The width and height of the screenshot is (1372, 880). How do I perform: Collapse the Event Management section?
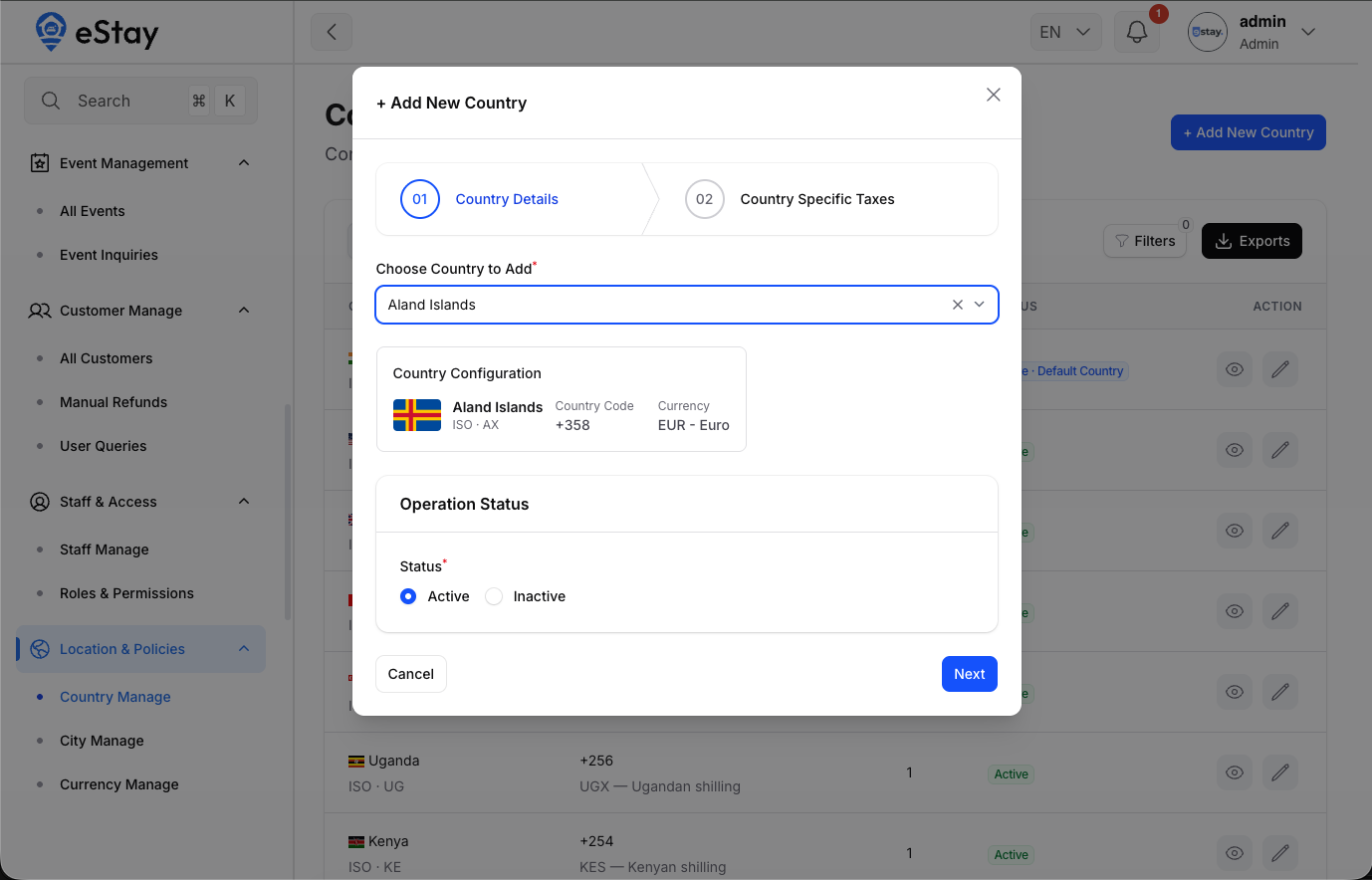click(244, 163)
